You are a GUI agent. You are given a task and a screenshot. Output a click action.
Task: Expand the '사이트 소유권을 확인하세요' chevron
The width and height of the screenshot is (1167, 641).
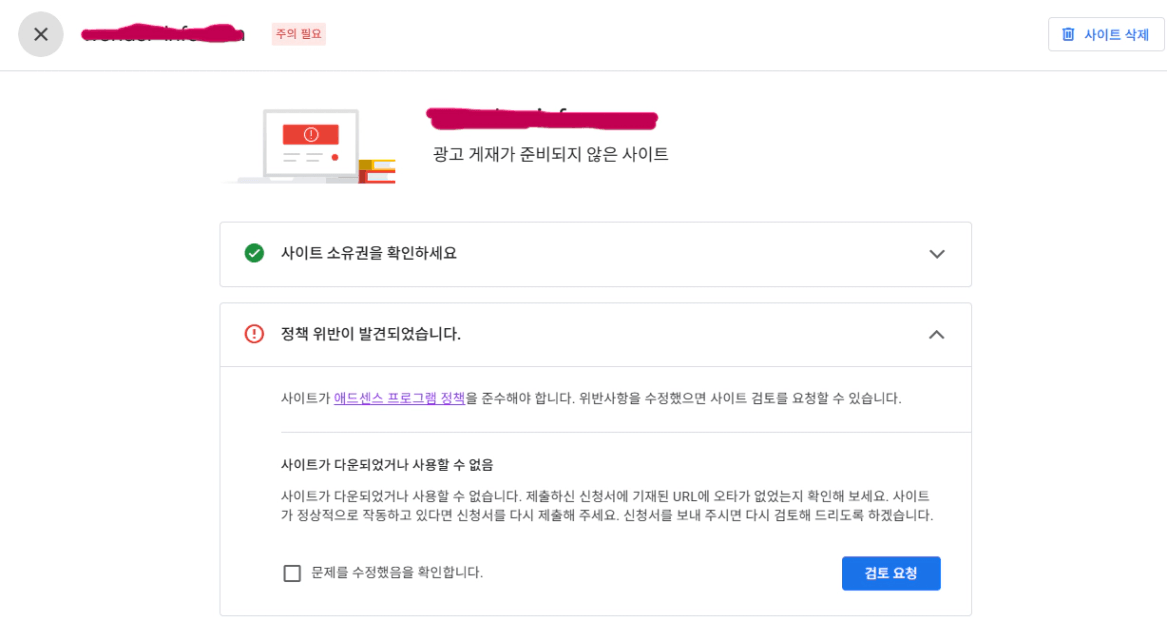pos(936,254)
